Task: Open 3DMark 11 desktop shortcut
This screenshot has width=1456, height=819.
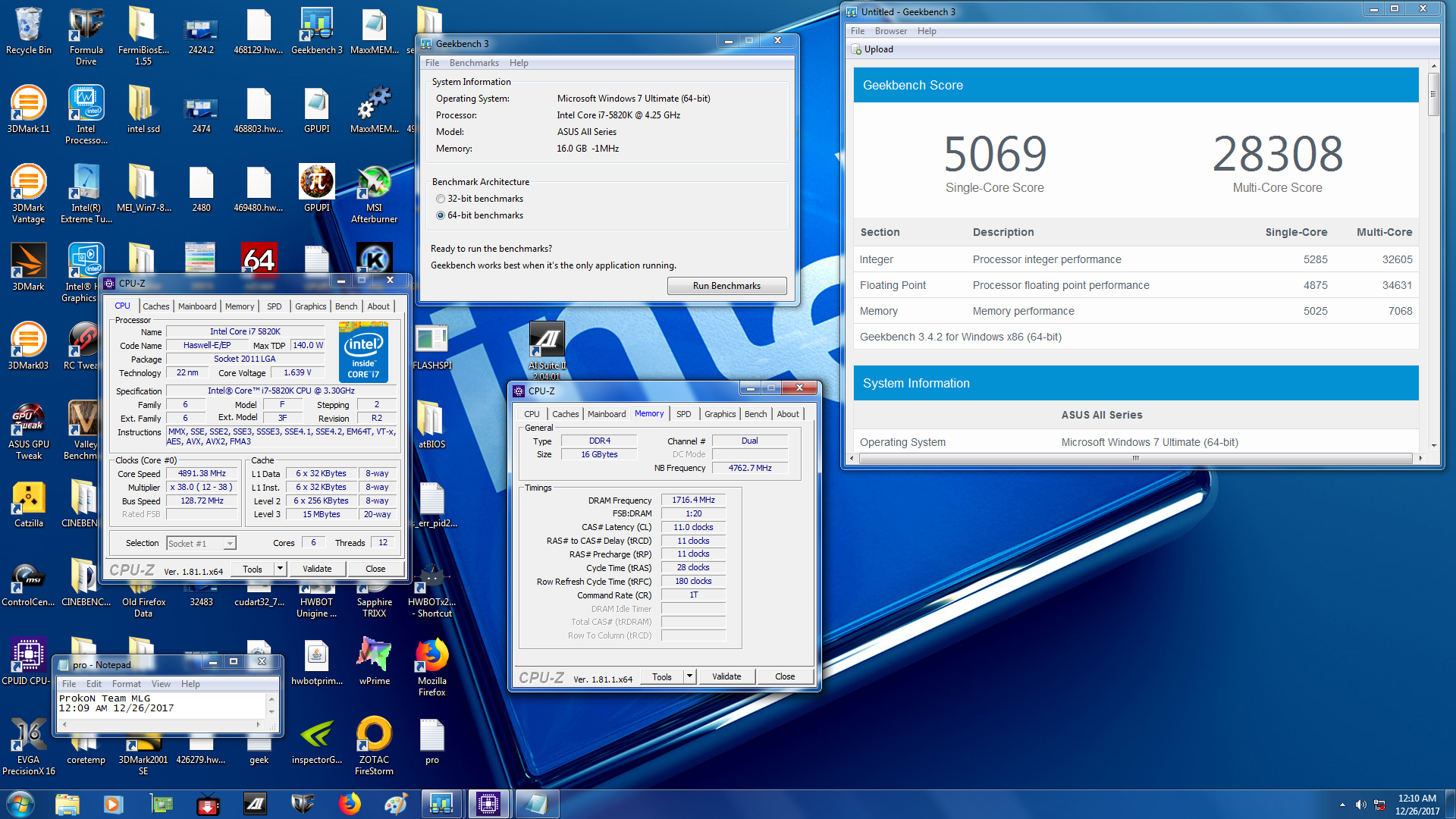Action: 28,109
